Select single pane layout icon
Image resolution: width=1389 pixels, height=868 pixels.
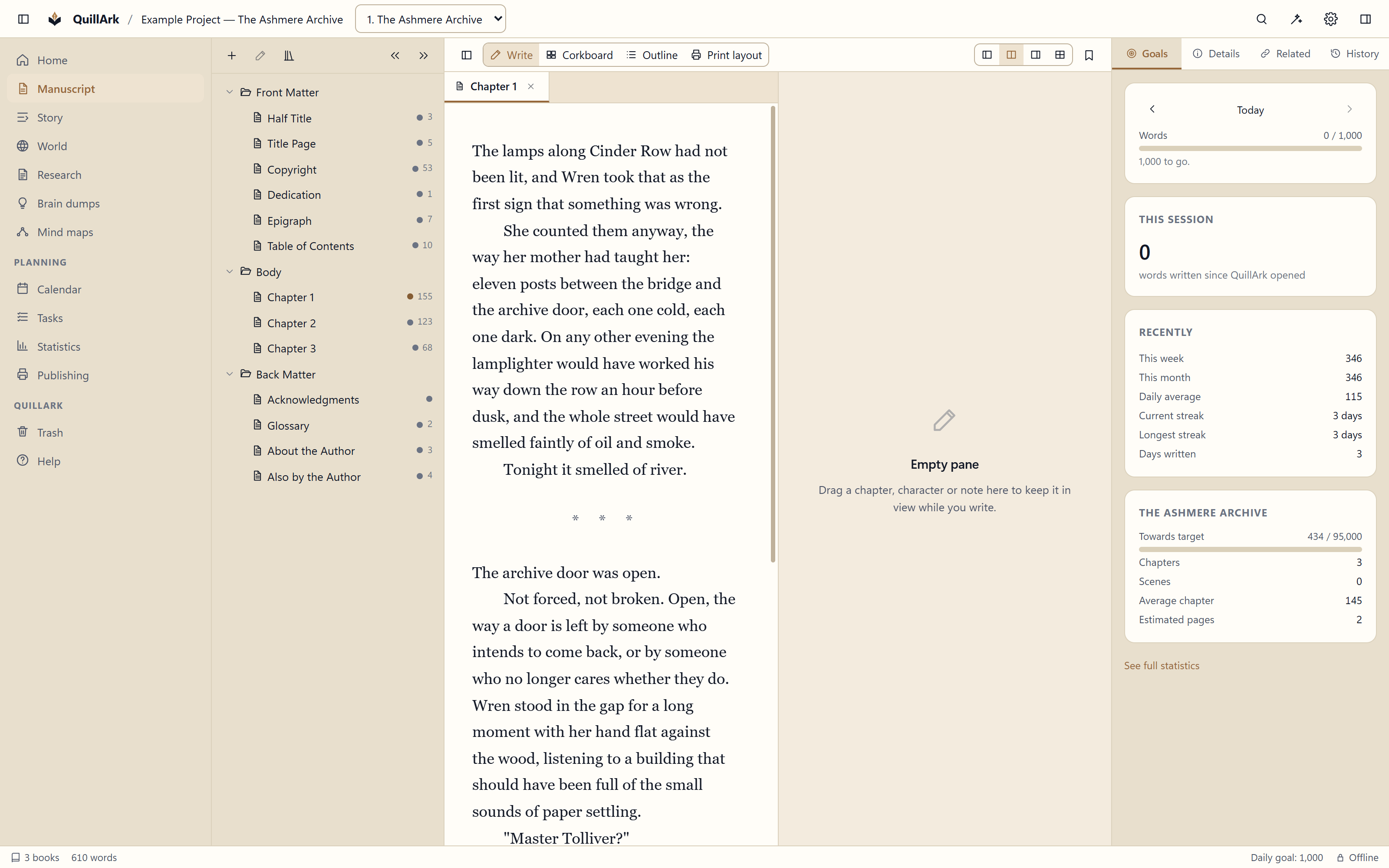tap(987, 55)
